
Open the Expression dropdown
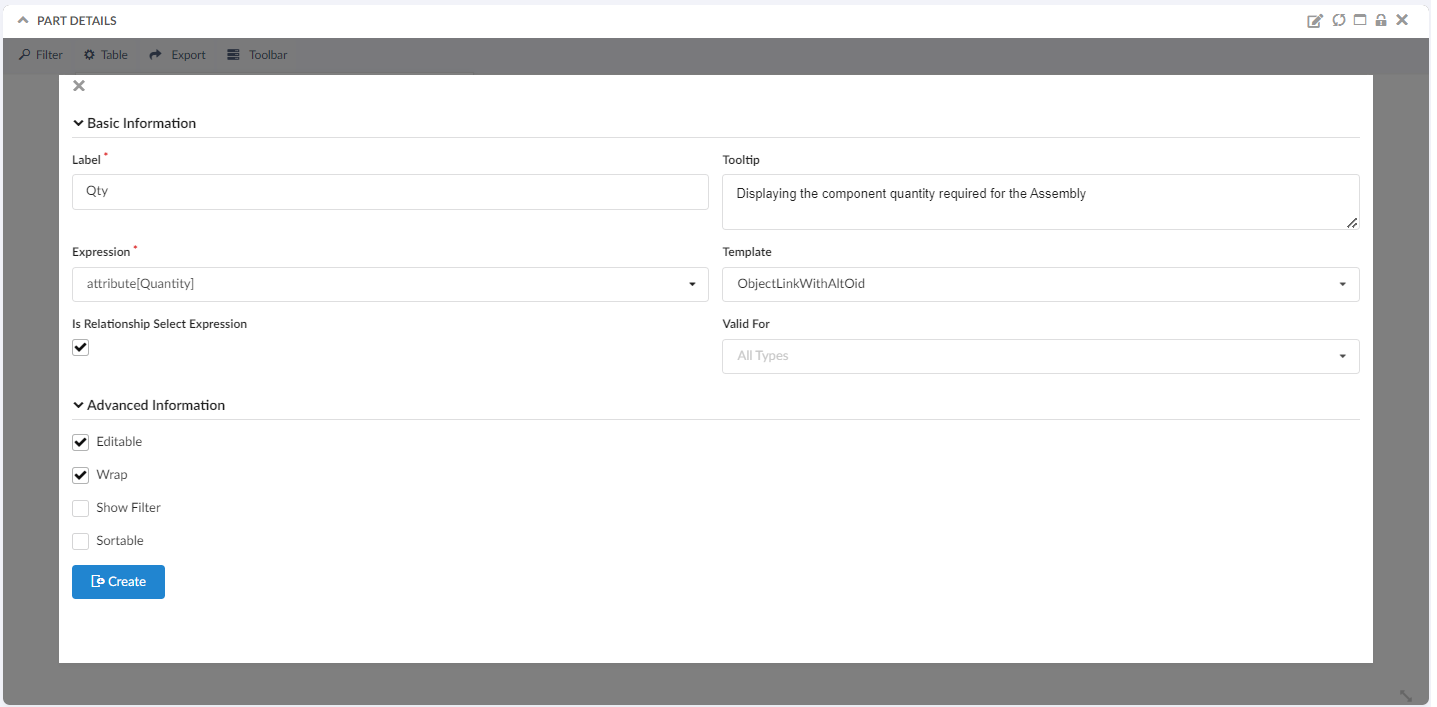tap(390, 284)
